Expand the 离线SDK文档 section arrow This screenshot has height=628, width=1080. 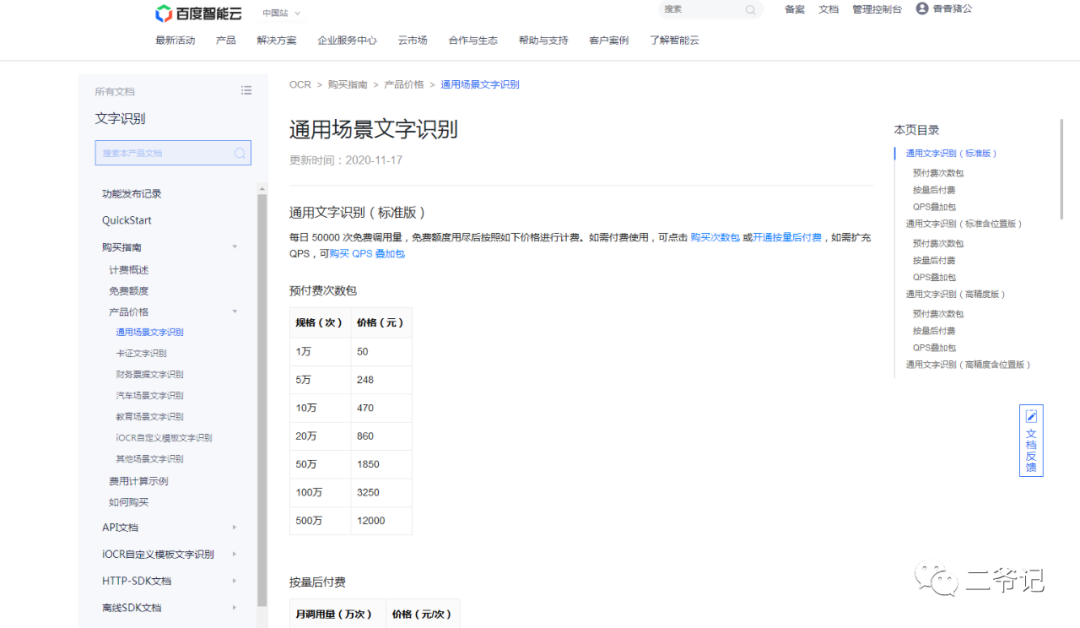(235, 607)
